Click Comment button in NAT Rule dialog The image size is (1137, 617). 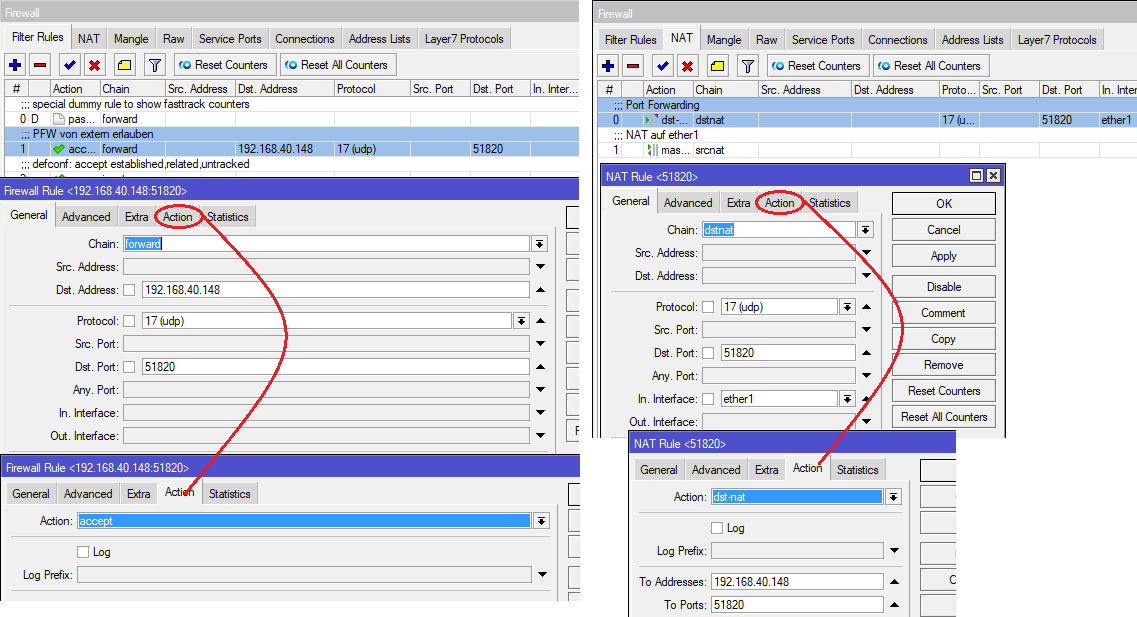[x=943, y=313]
